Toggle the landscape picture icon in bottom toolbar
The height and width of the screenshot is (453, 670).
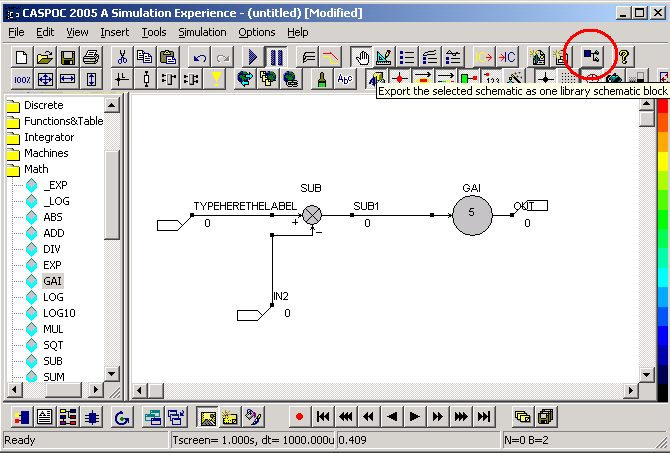click(x=208, y=417)
